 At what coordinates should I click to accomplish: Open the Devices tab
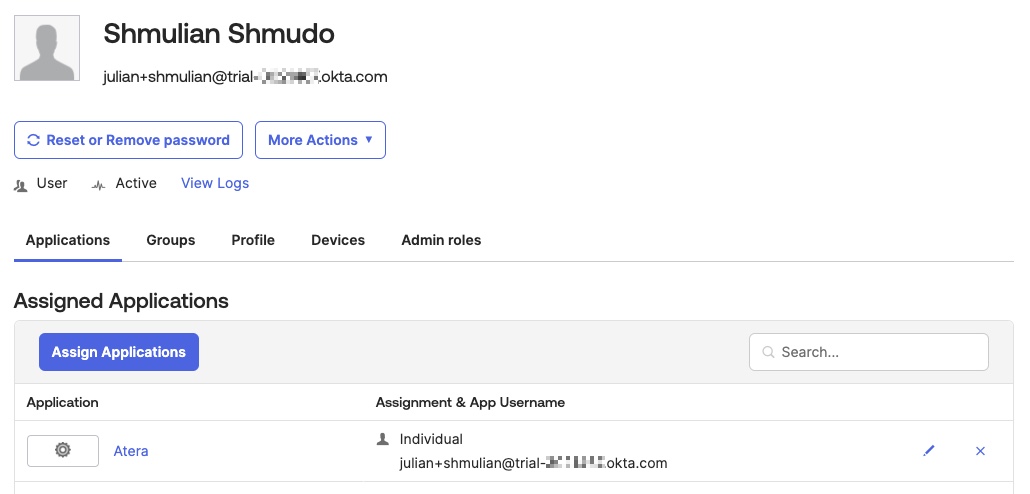338,240
